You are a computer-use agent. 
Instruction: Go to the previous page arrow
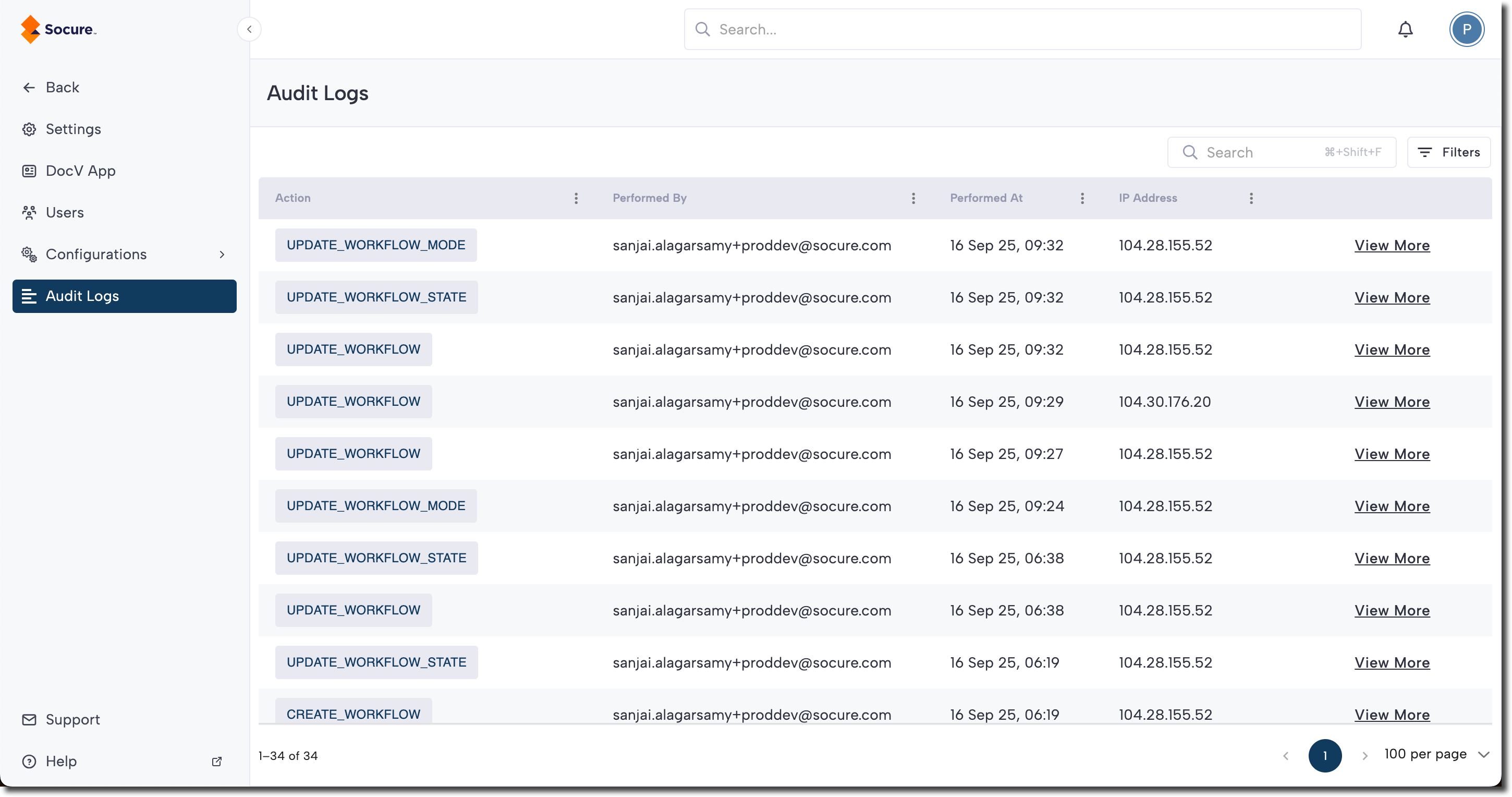(x=1285, y=756)
